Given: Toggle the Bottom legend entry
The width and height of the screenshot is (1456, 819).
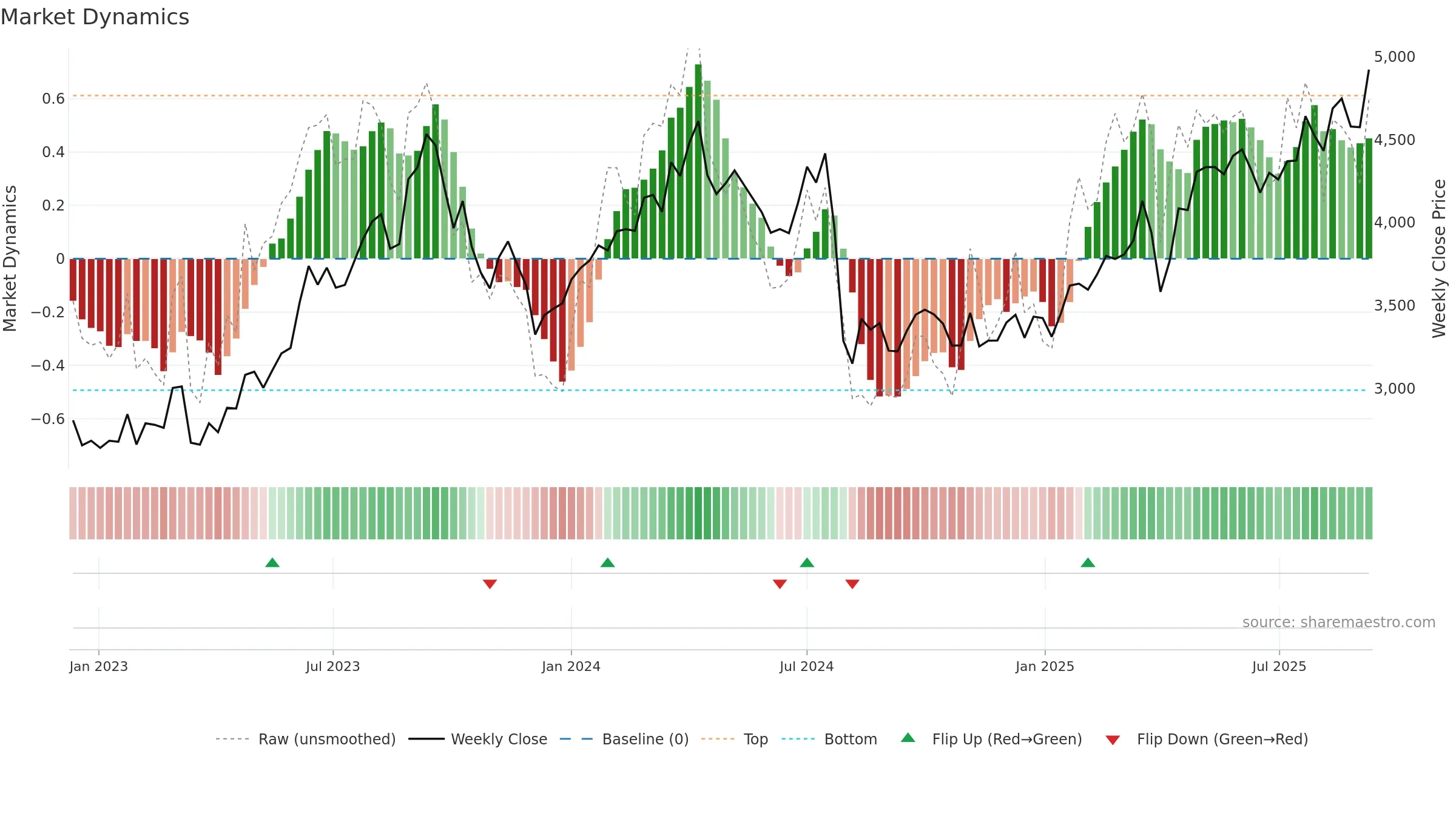Looking at the screenshot, I should click(829, 739).
